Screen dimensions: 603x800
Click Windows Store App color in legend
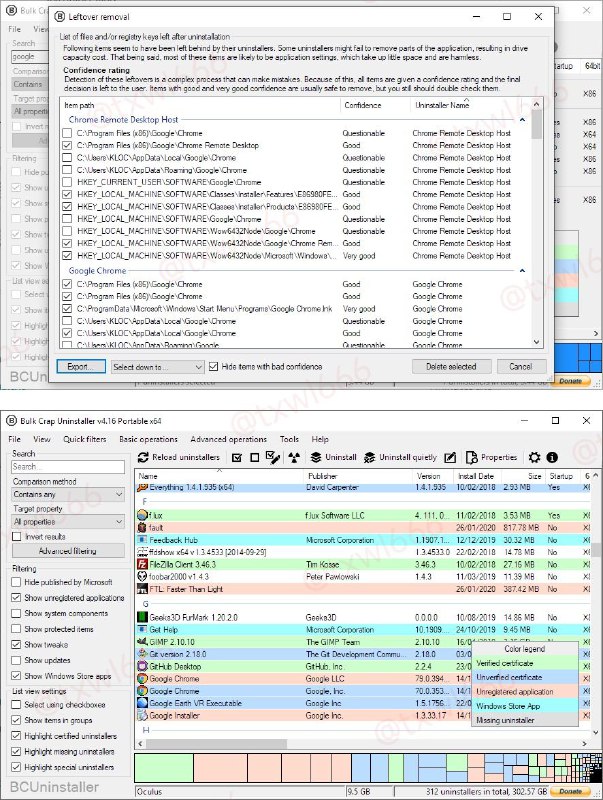525,706
